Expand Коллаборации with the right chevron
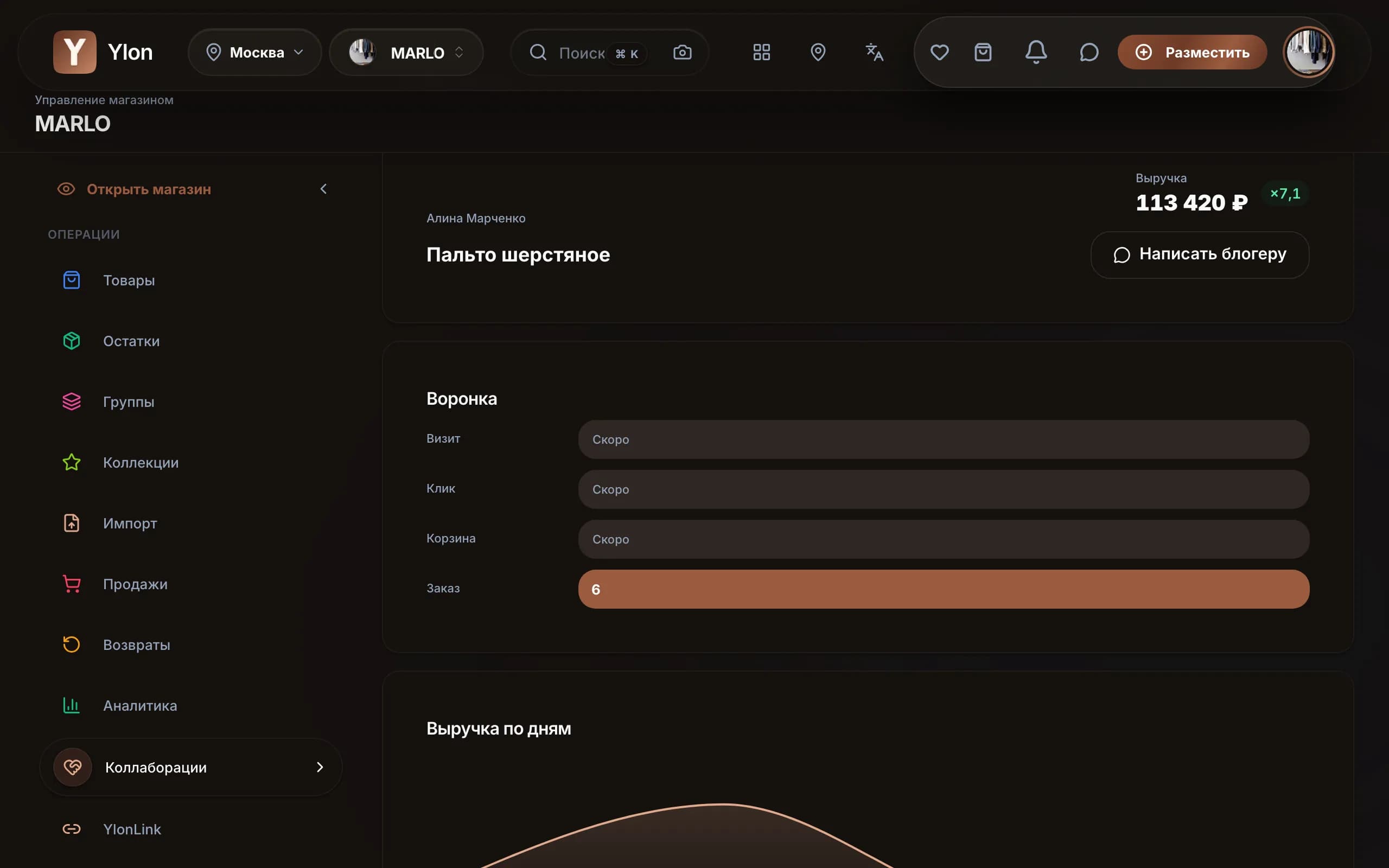1389x868 pixels. 320,767
